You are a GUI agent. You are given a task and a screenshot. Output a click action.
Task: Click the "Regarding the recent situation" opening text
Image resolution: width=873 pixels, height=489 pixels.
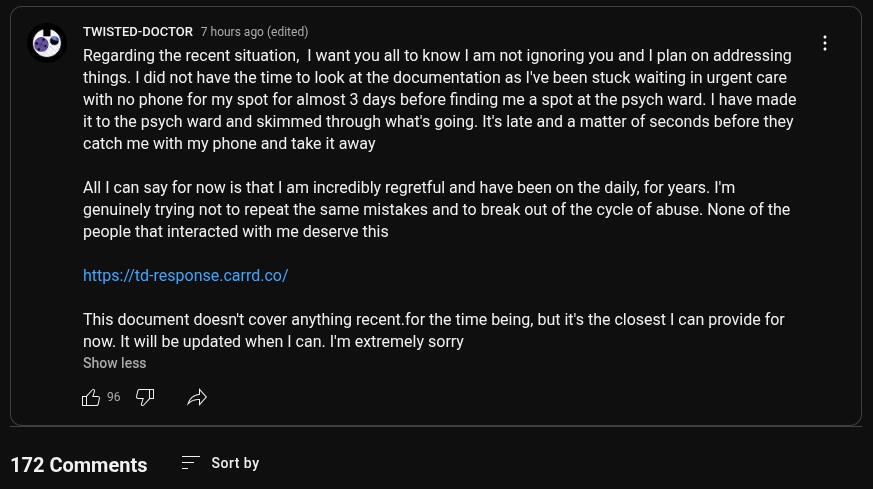coord(190,56)
